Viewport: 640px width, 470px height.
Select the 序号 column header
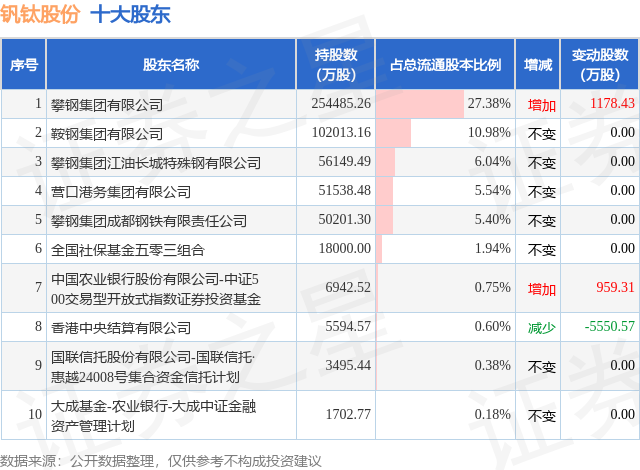(x=24, y=64)
